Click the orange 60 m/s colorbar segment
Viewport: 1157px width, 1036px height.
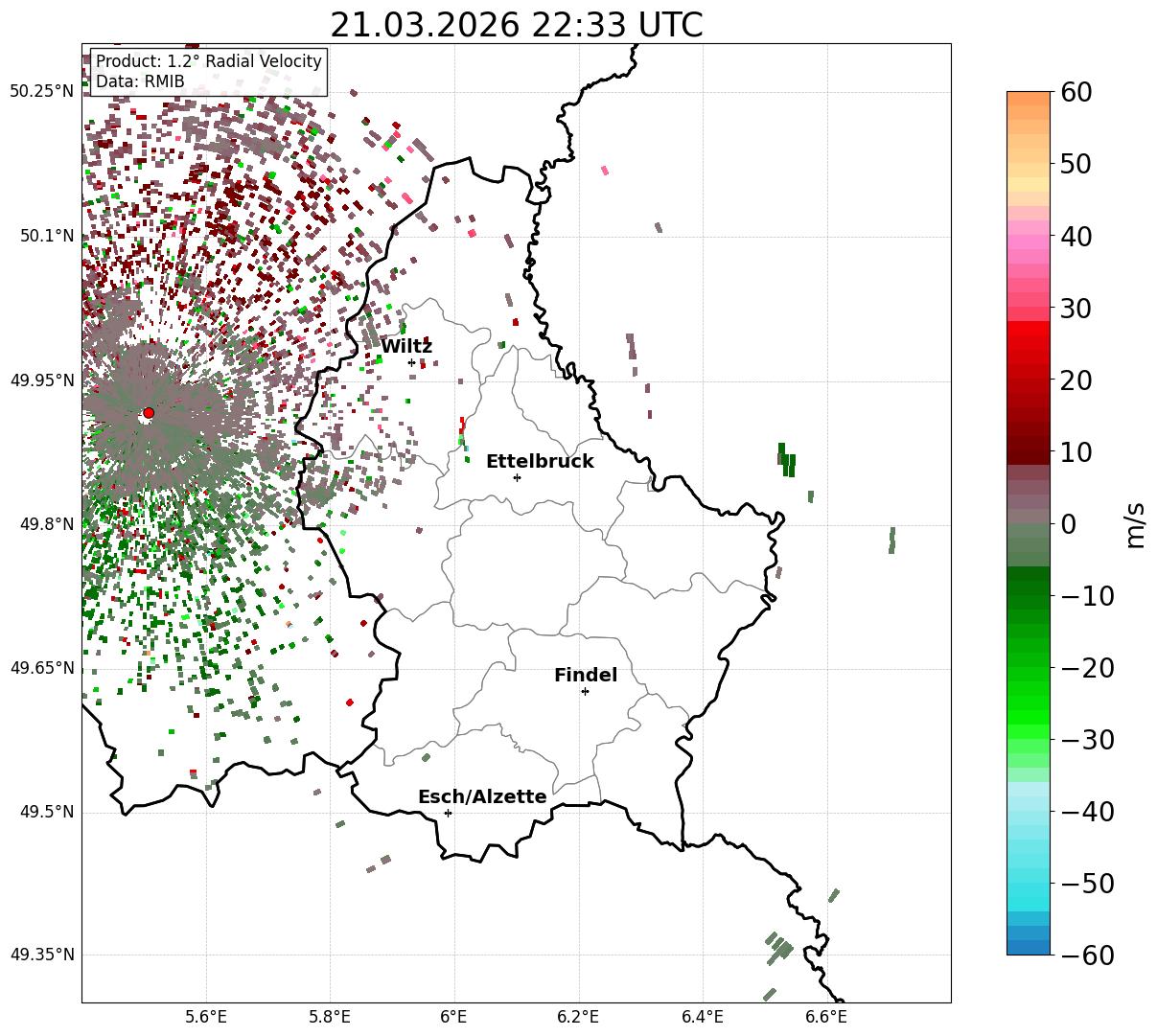pyautogui.click(x=1029, y=98)
